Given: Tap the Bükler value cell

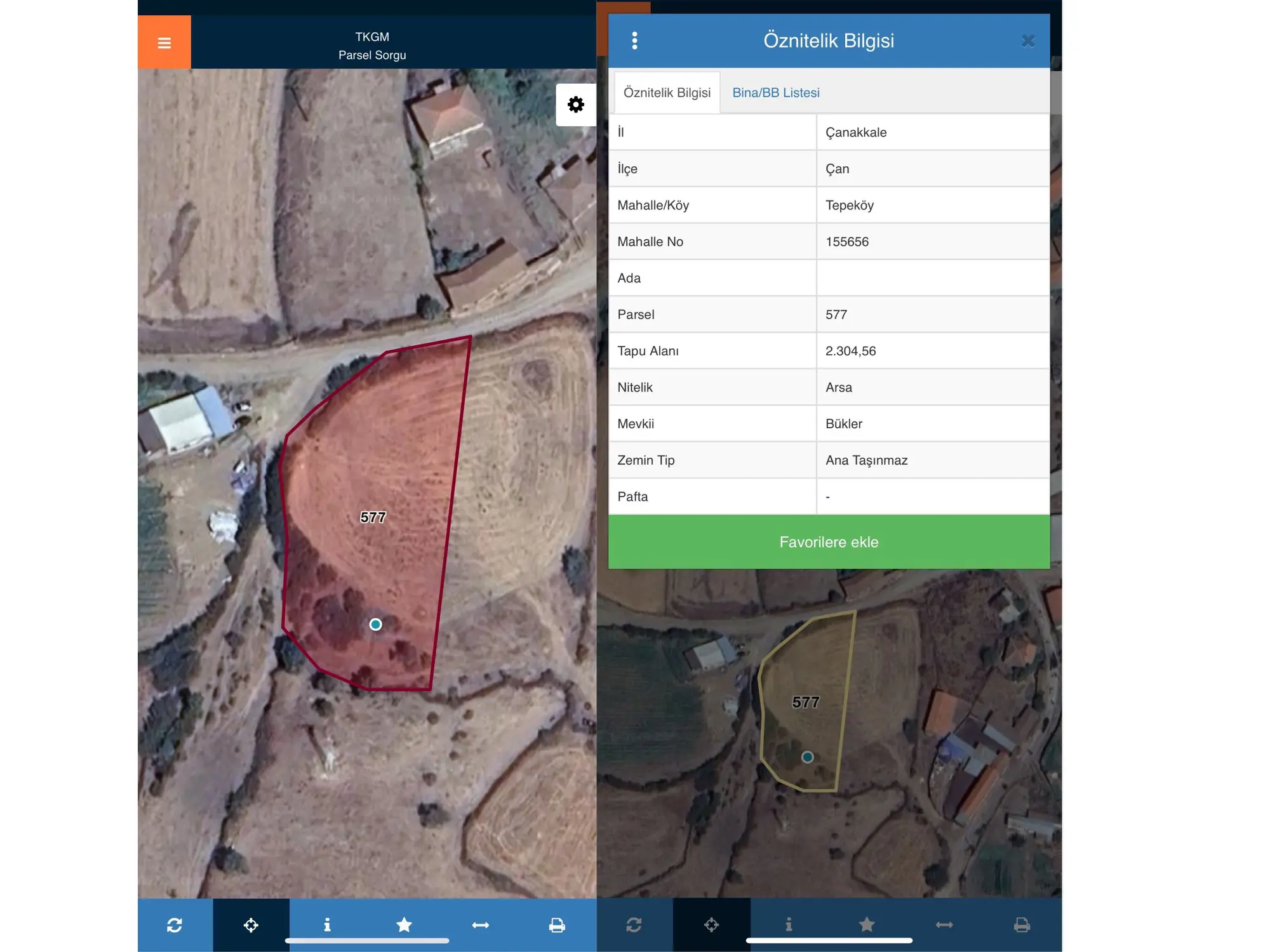Looking at the screenshot, I should [933, 423].
